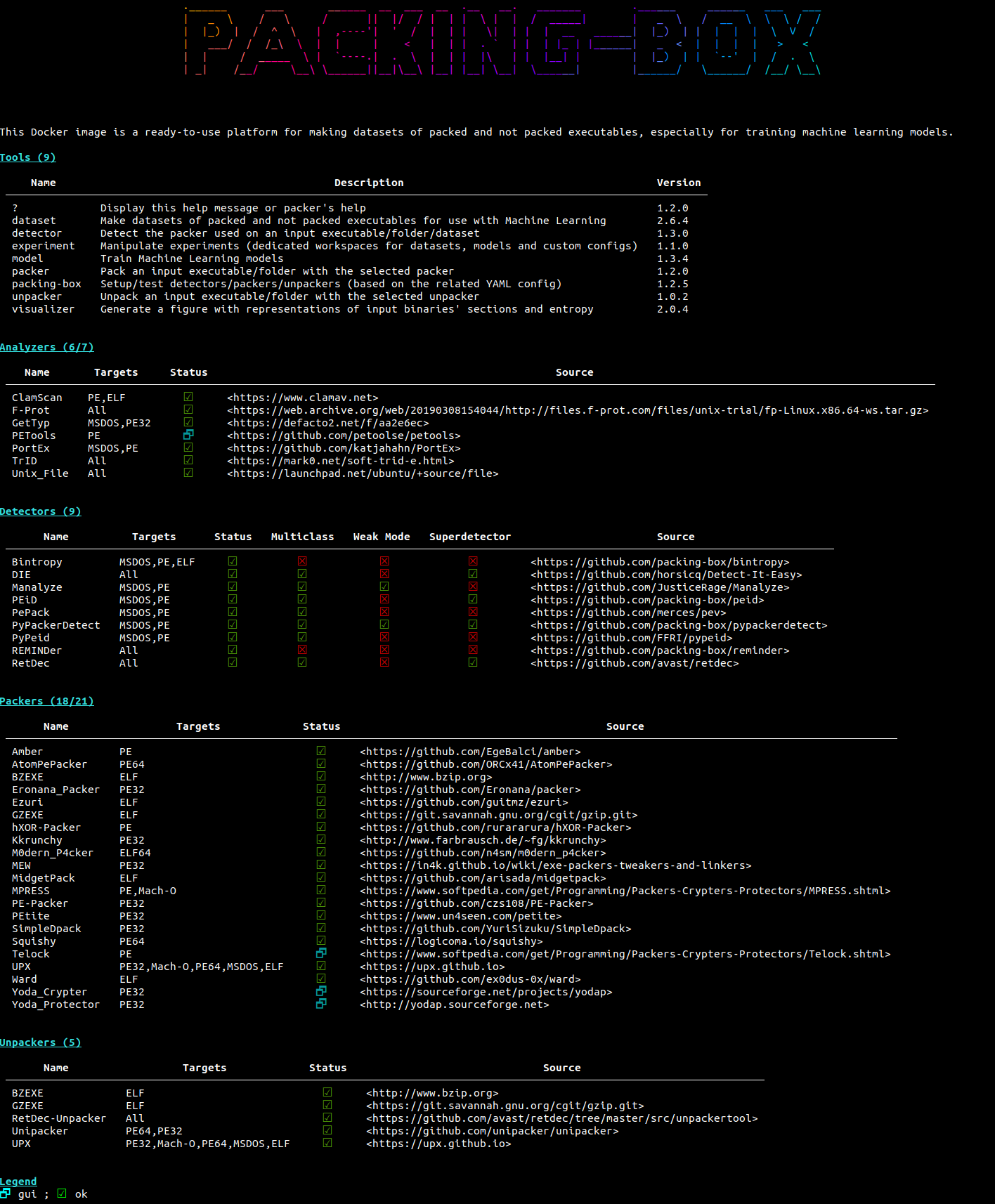This screenshot has height=1204, width=995.
Task: Select the 'packing-box' tool name
Action: pyautogui.click(x=46, y=284)
